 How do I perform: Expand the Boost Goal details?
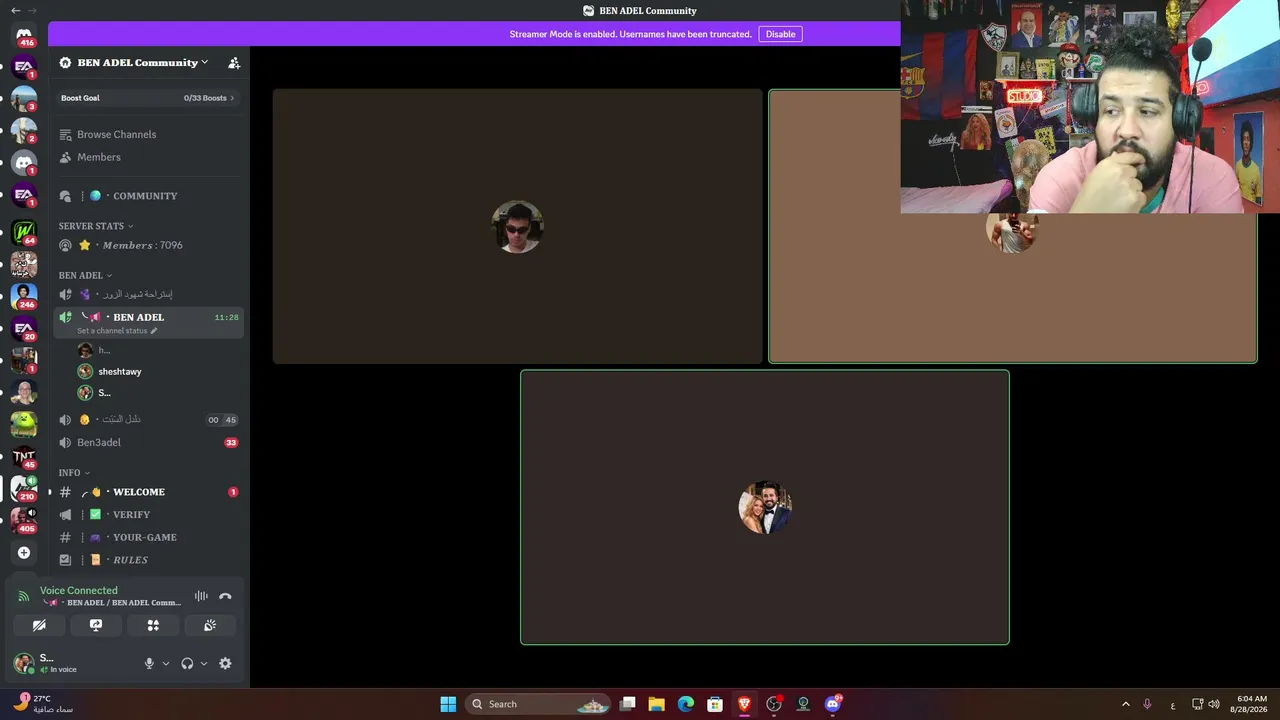148,98
